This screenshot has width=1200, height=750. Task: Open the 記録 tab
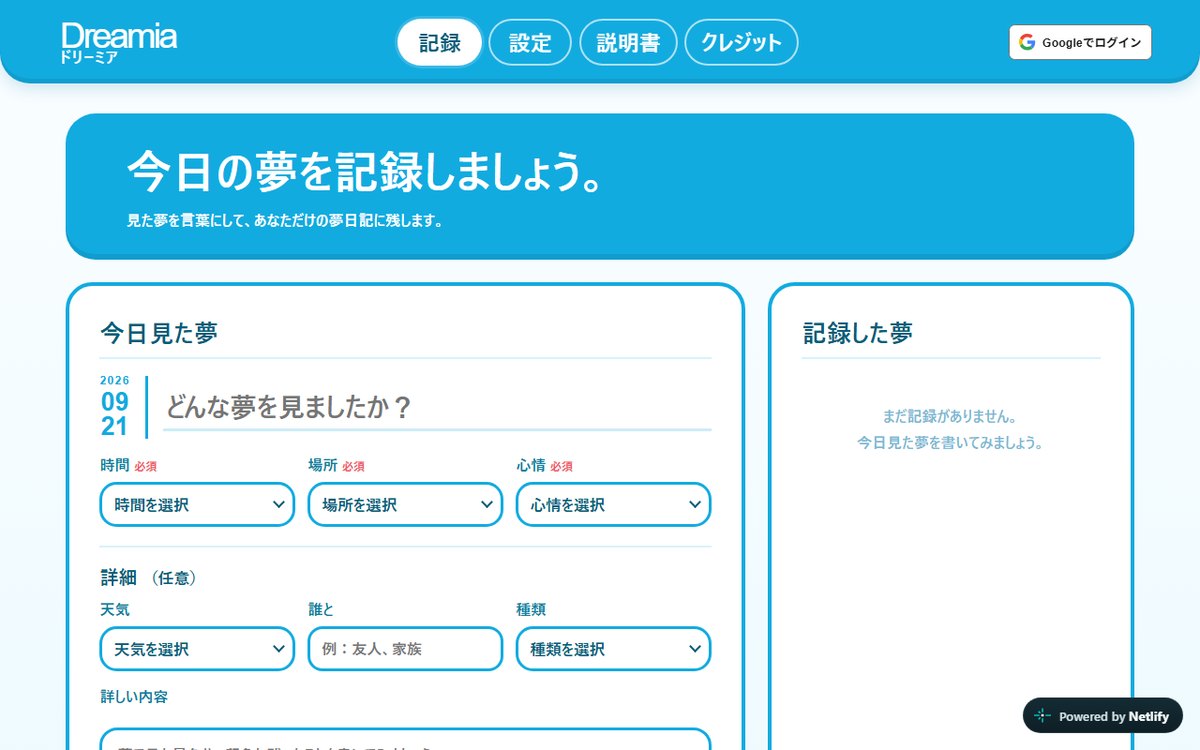tap(440, 43)
